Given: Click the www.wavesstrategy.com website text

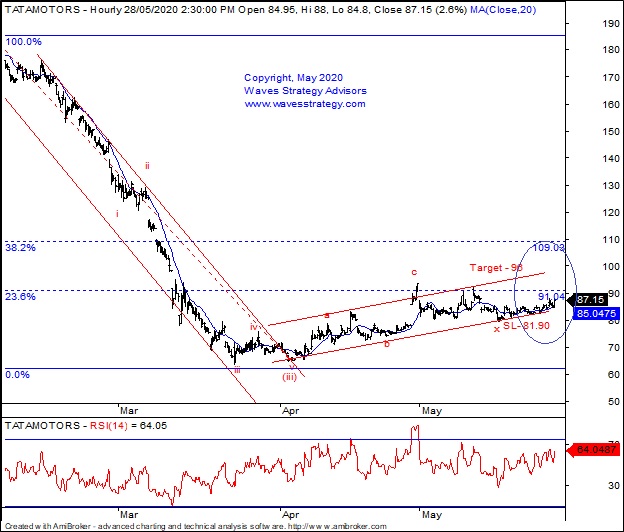Looking at the screenshot, I should 305,104.
